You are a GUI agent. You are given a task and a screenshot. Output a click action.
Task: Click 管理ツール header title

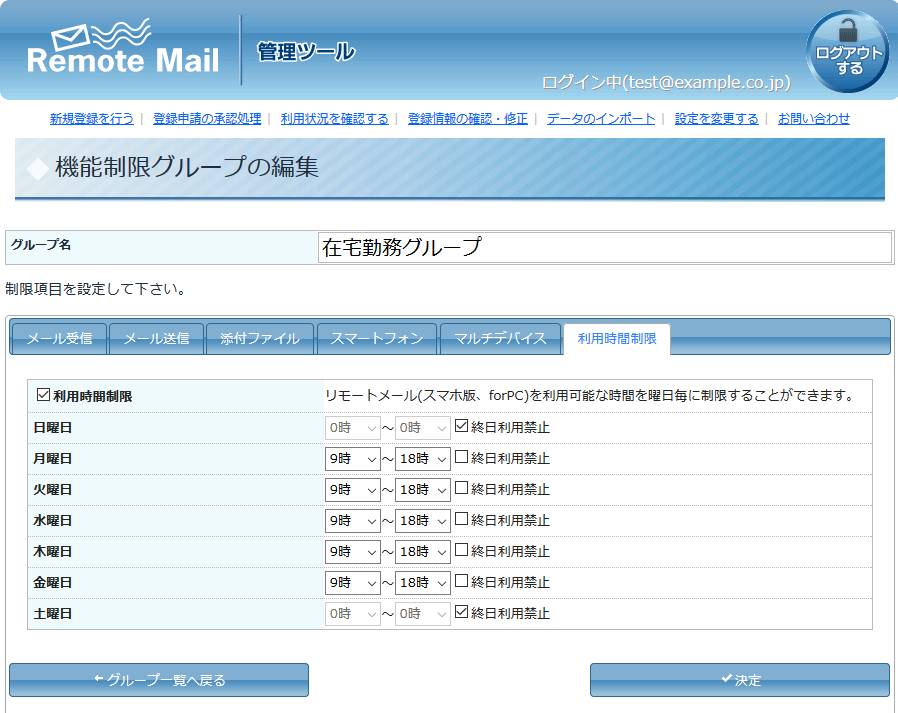point(306,52)
